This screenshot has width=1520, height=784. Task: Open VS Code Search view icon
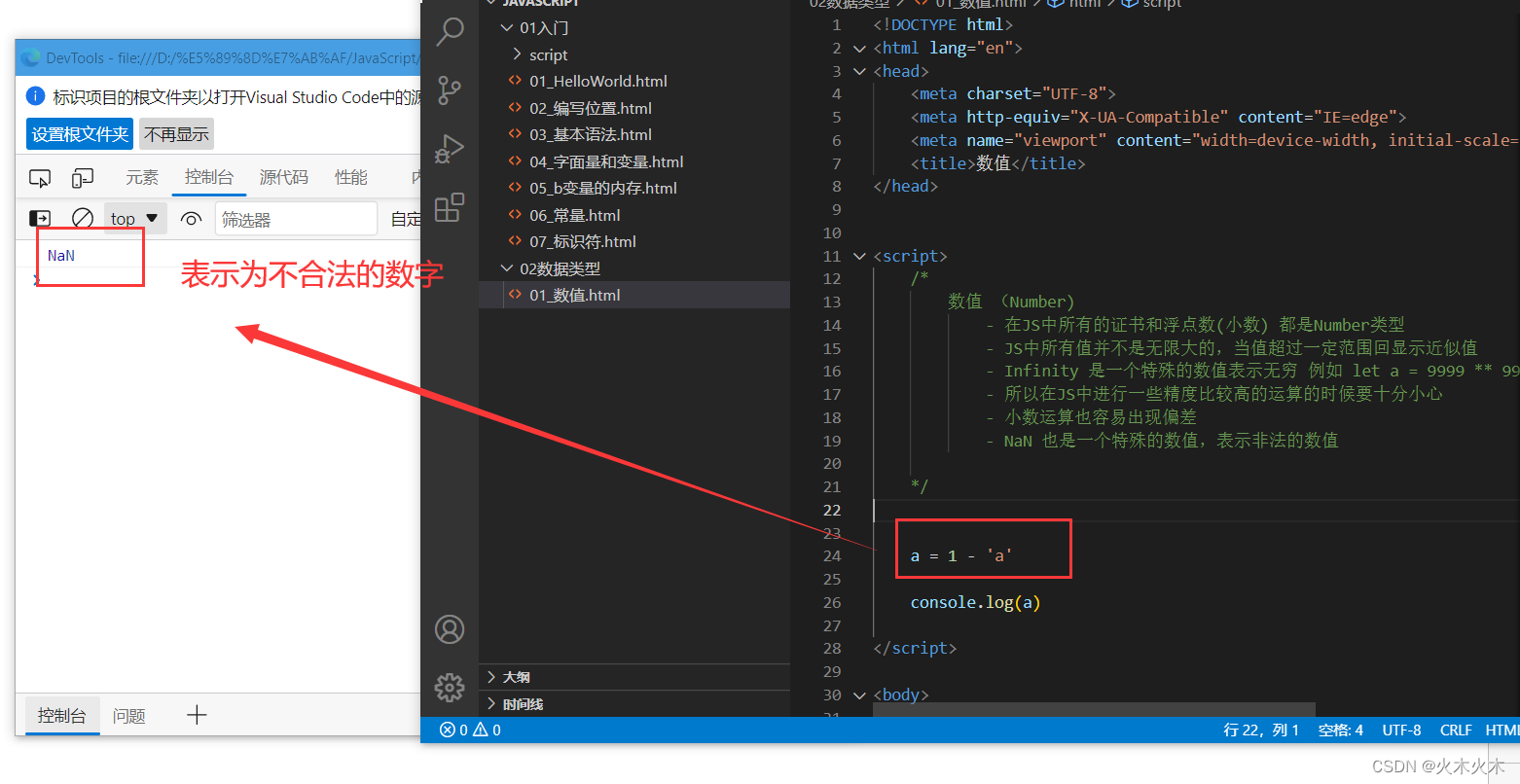click(x=450, y=32)
